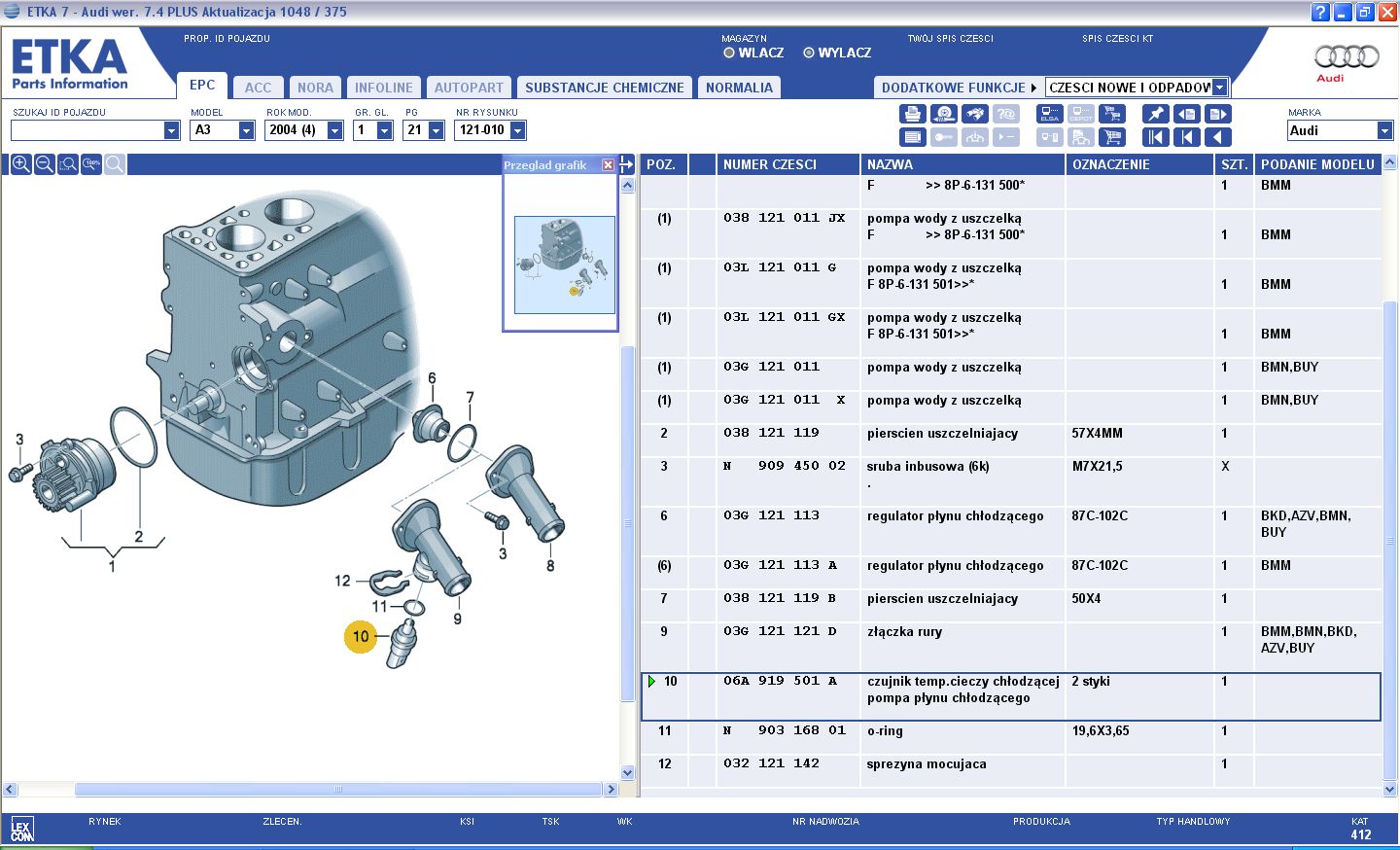Click the diagram overview thumbnail

click(x=565, y=265)
